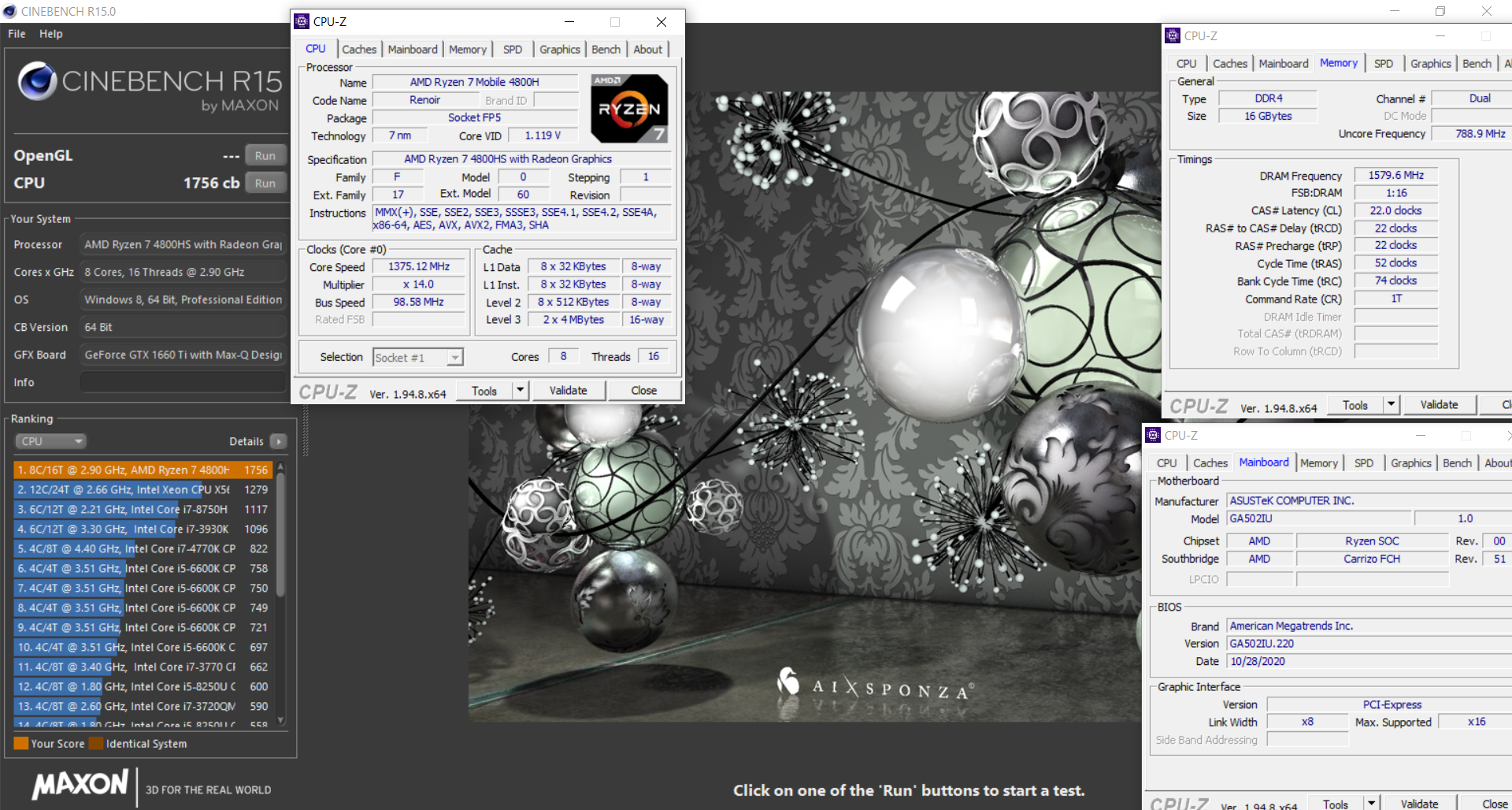This screenshot has height=810, width=1512.
Task: Select ranking row 5 Core i7-4770K
Action: (143, 548)
